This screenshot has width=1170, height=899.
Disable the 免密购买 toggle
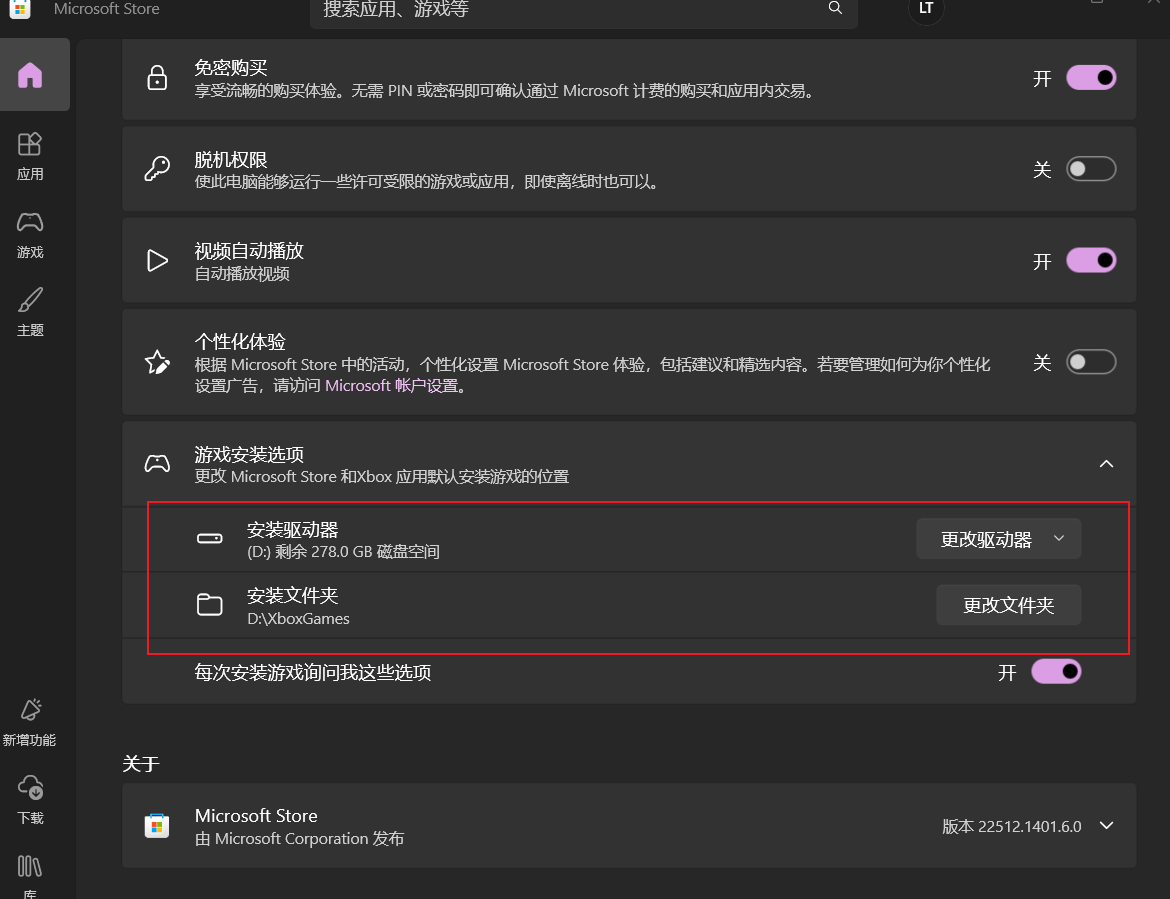tap(1091, 77)
